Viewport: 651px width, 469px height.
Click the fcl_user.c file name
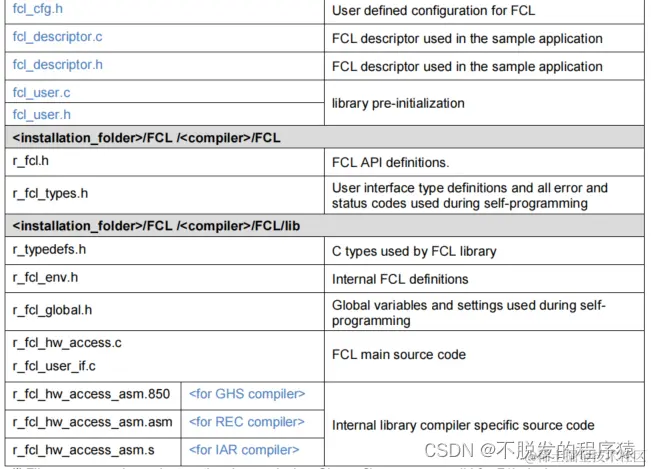(42, 93)
